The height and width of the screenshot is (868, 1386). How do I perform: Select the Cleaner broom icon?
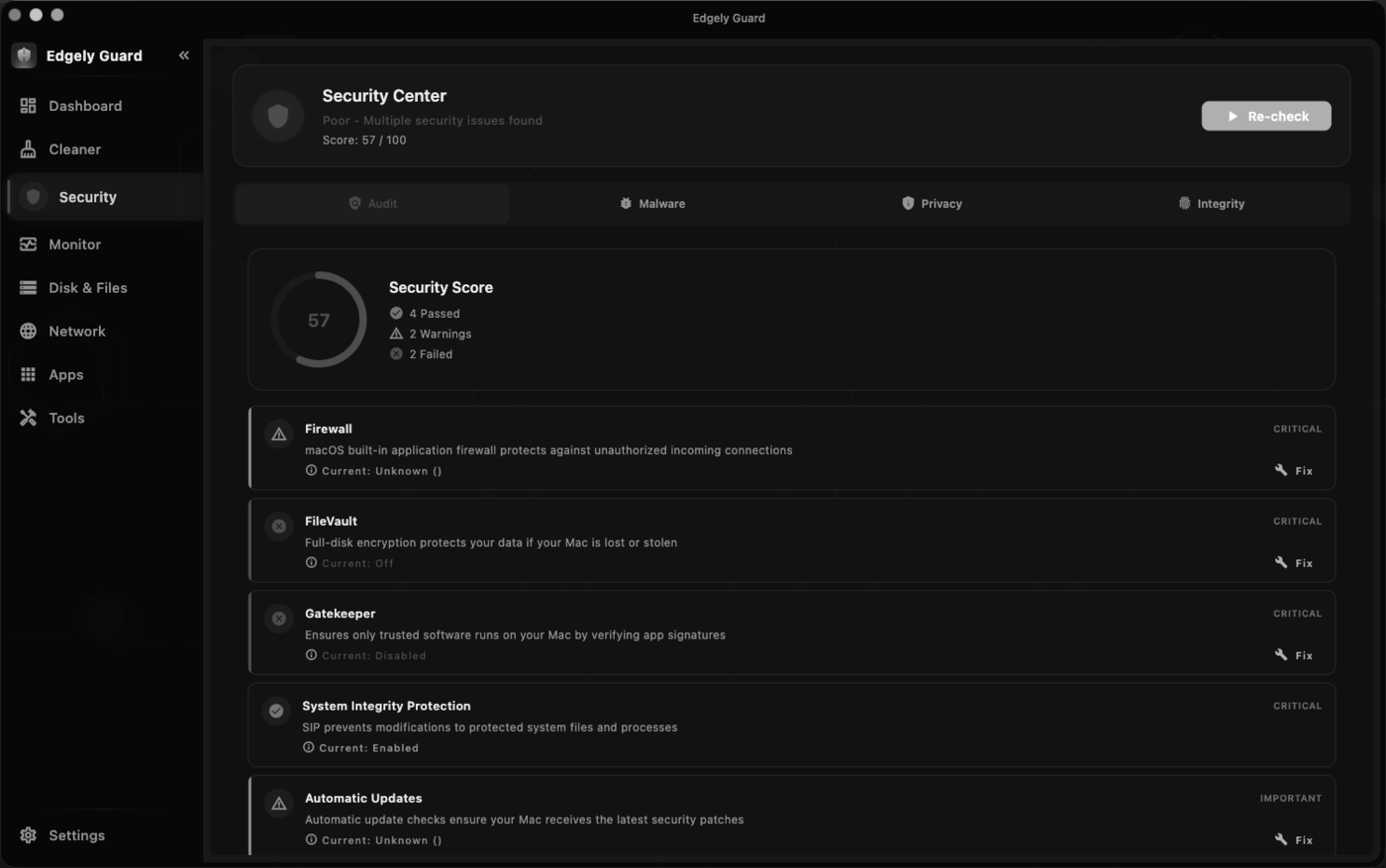tap(28, 149)
